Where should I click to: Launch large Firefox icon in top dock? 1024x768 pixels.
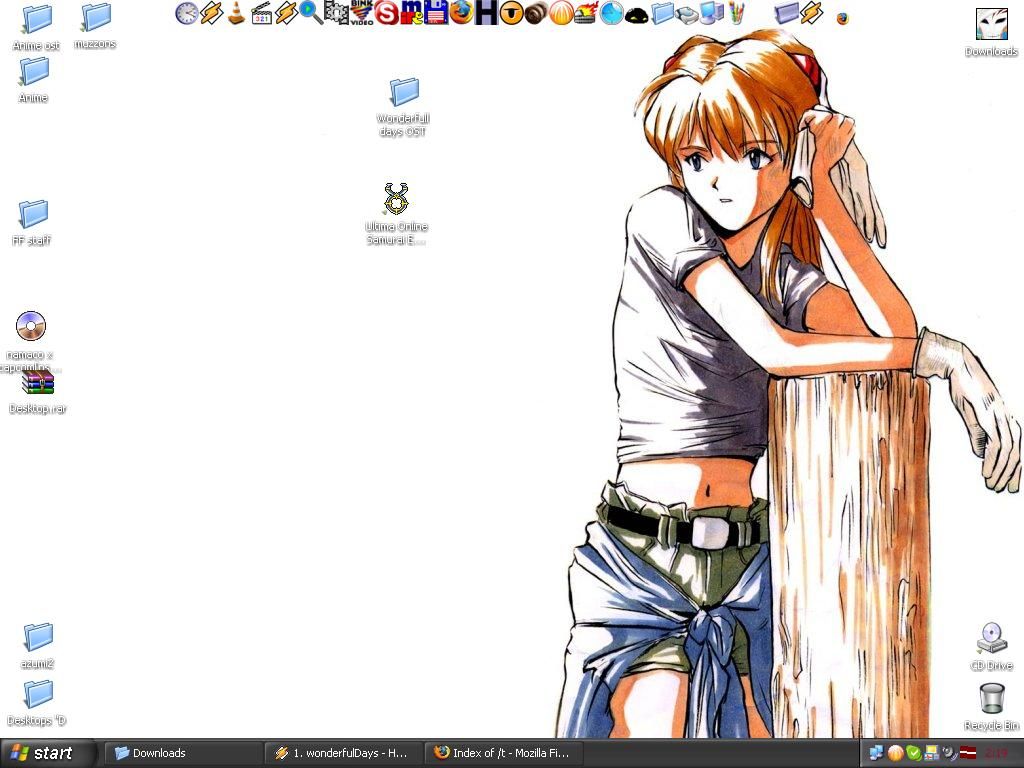click(461, 12)
